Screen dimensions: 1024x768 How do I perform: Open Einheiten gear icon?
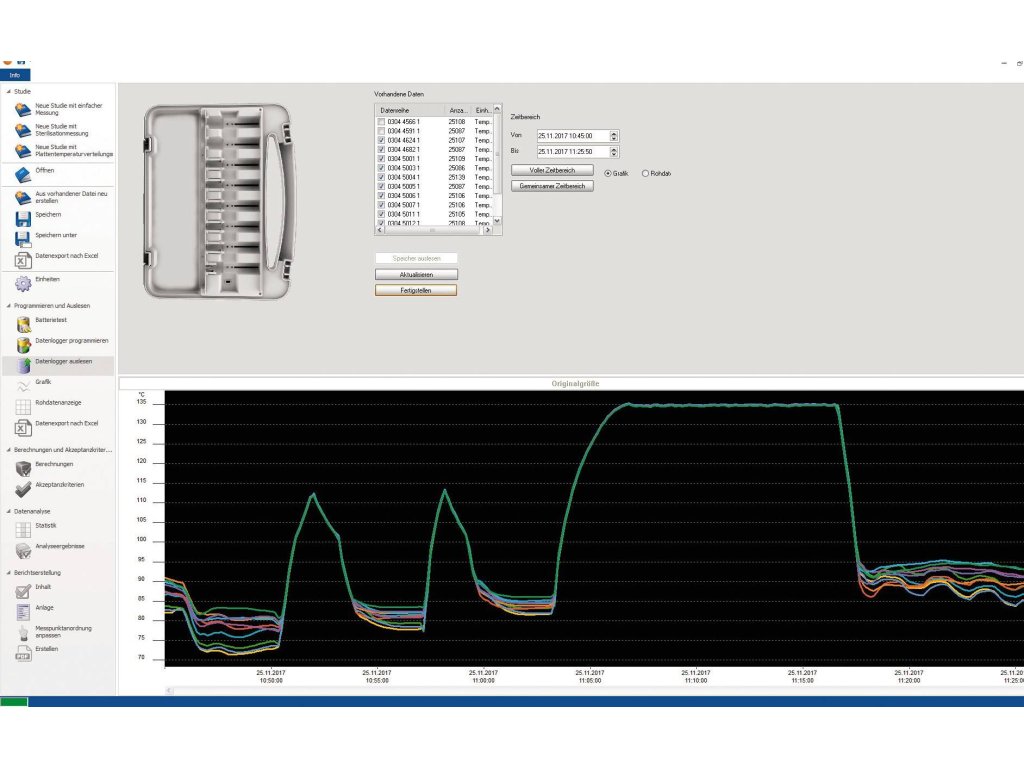(x=23, y=283)
